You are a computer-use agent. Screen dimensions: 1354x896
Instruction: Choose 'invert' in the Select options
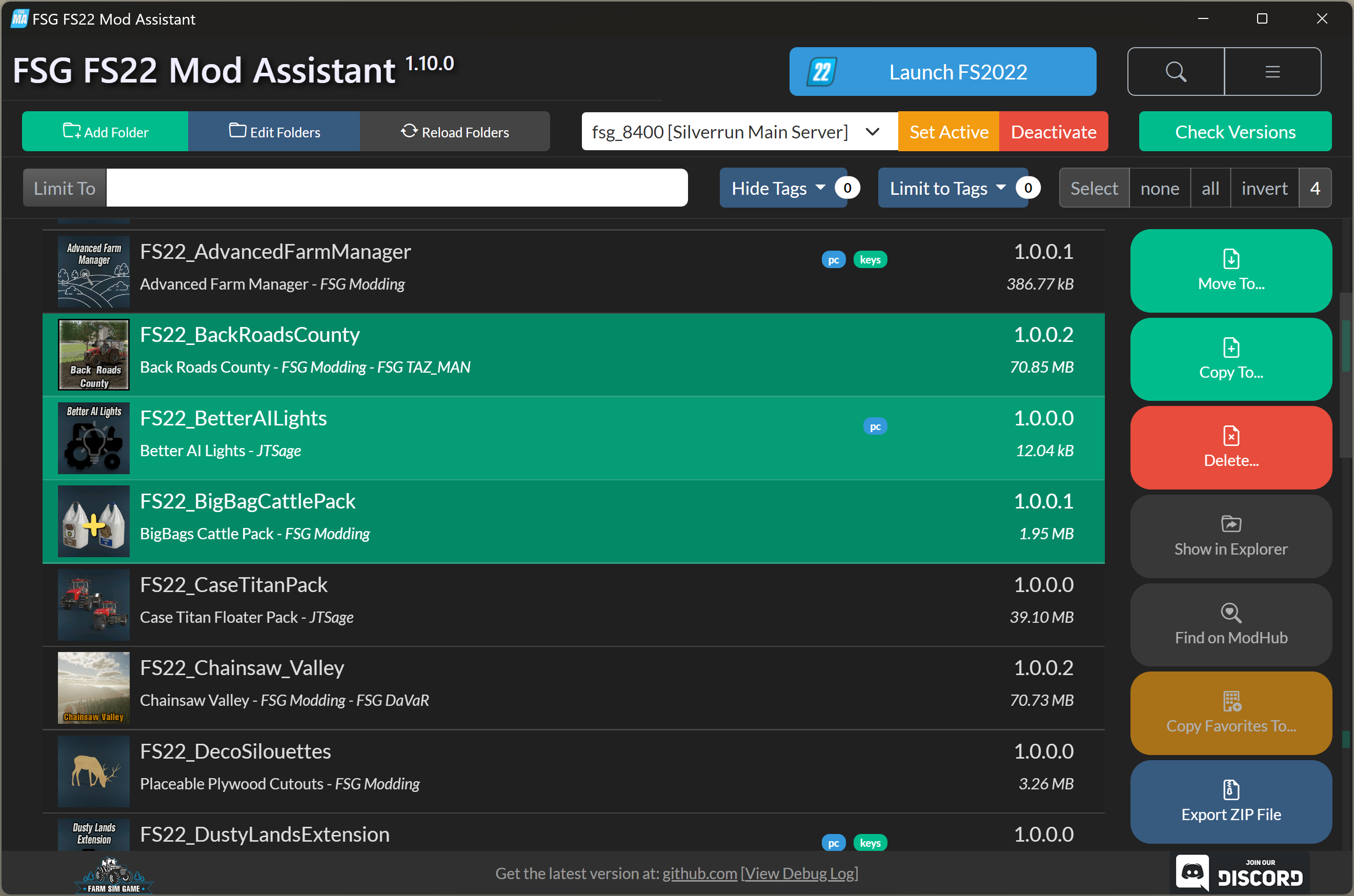pyautogui.click(x=1264, y=188)
